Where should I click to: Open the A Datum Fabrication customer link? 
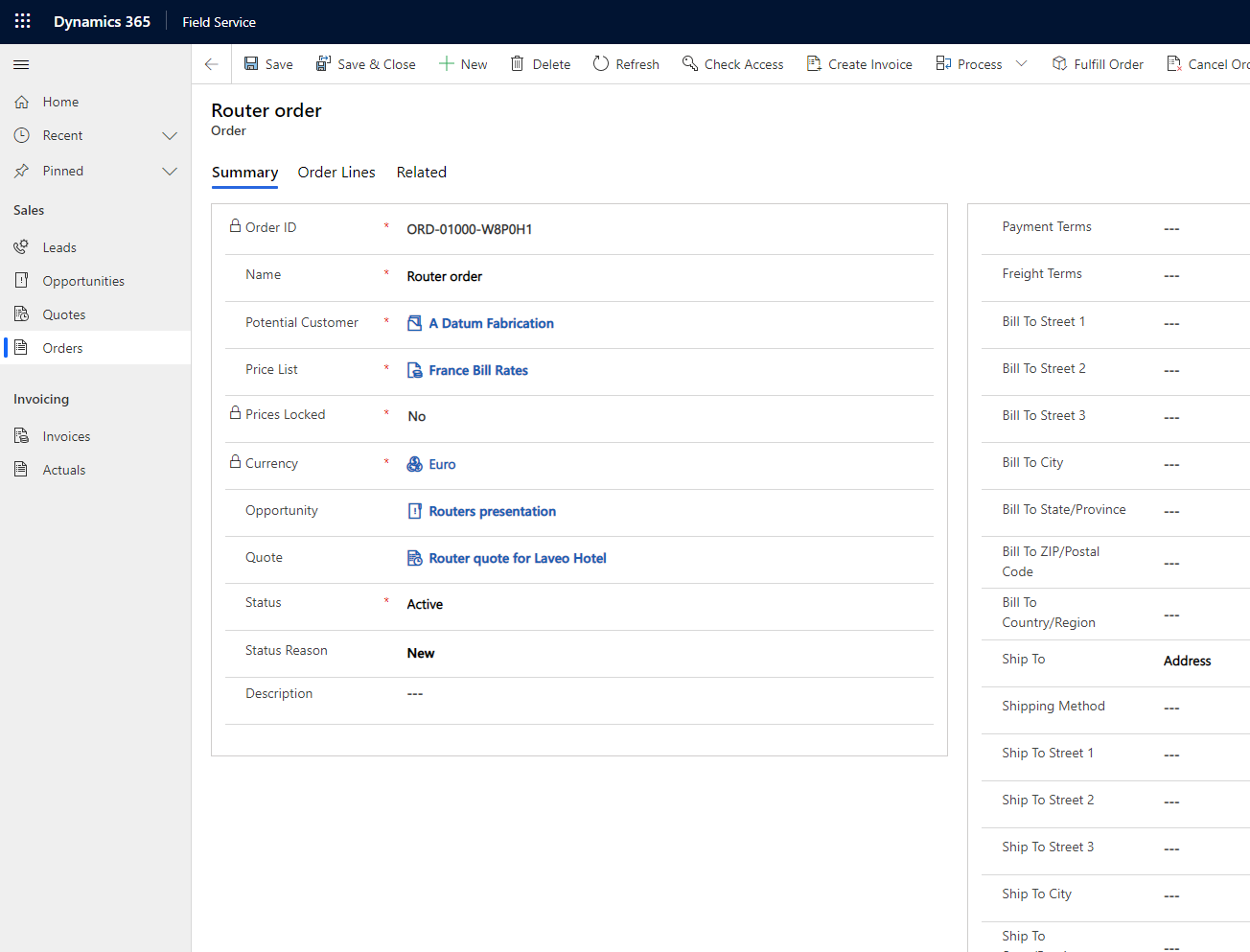491,323
